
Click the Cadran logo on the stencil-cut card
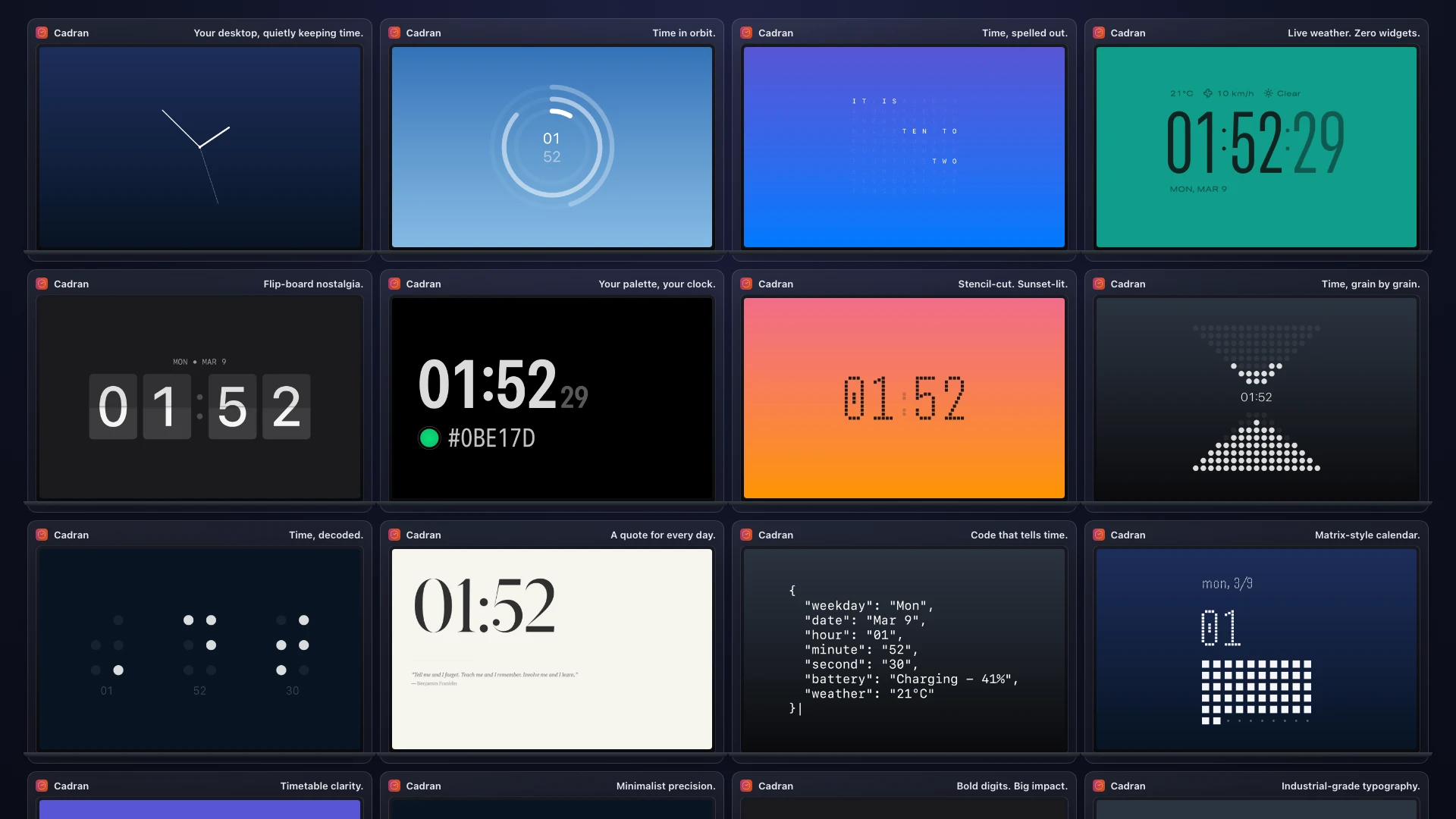[747, 284]
